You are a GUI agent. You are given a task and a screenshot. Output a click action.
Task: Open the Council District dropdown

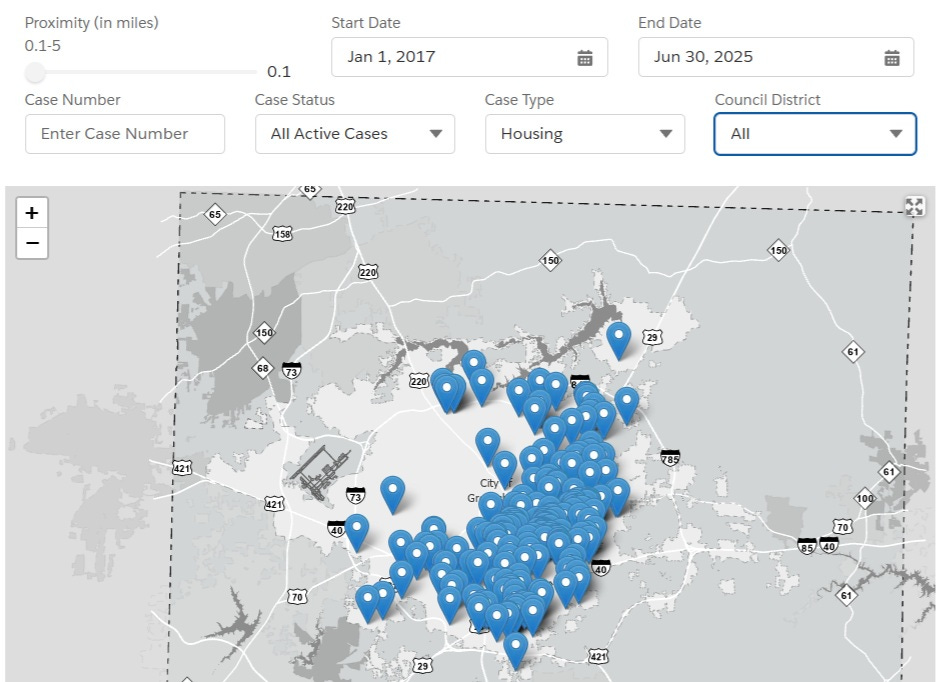(815, 134)
